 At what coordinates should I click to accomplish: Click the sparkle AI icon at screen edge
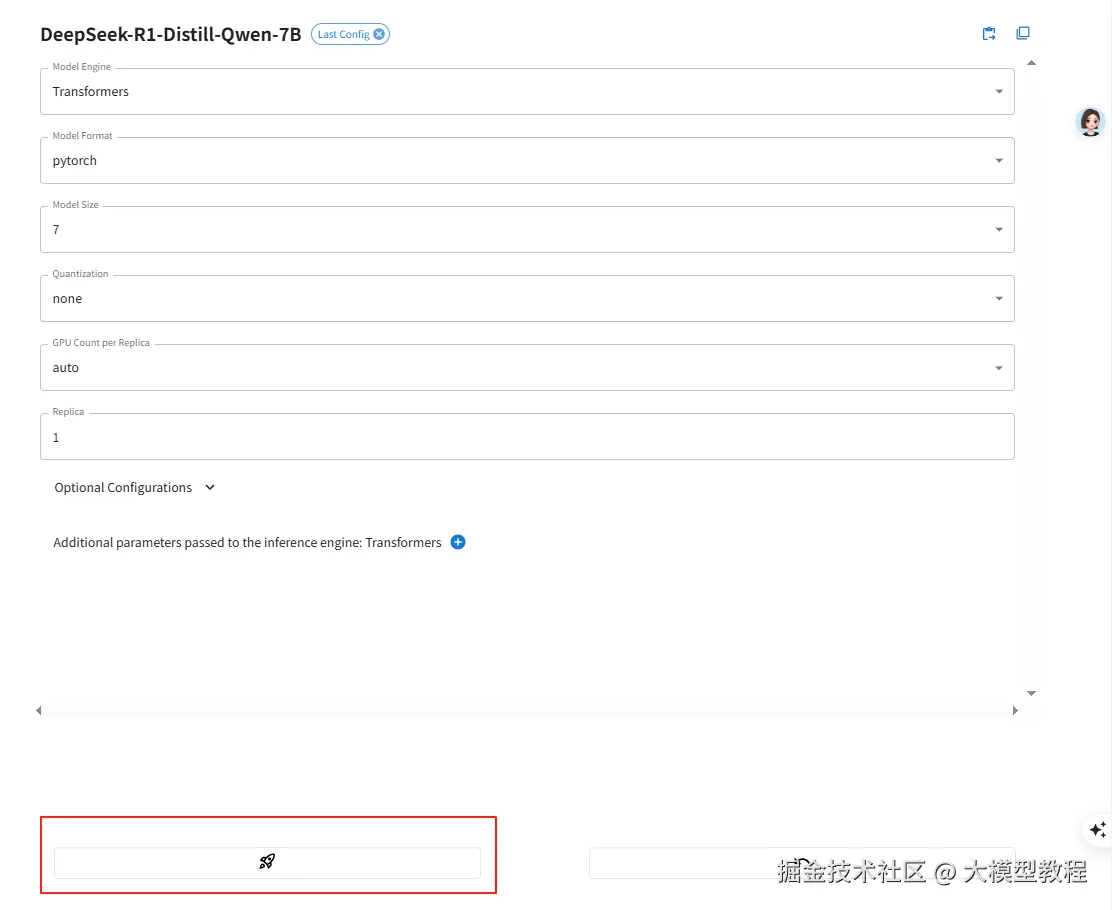point(1098,829)
